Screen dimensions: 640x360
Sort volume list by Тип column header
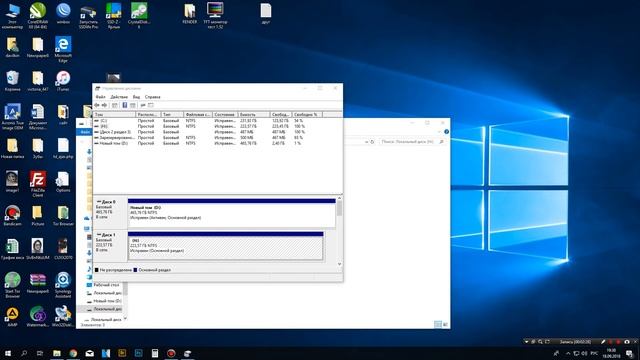tap(172, 115)
